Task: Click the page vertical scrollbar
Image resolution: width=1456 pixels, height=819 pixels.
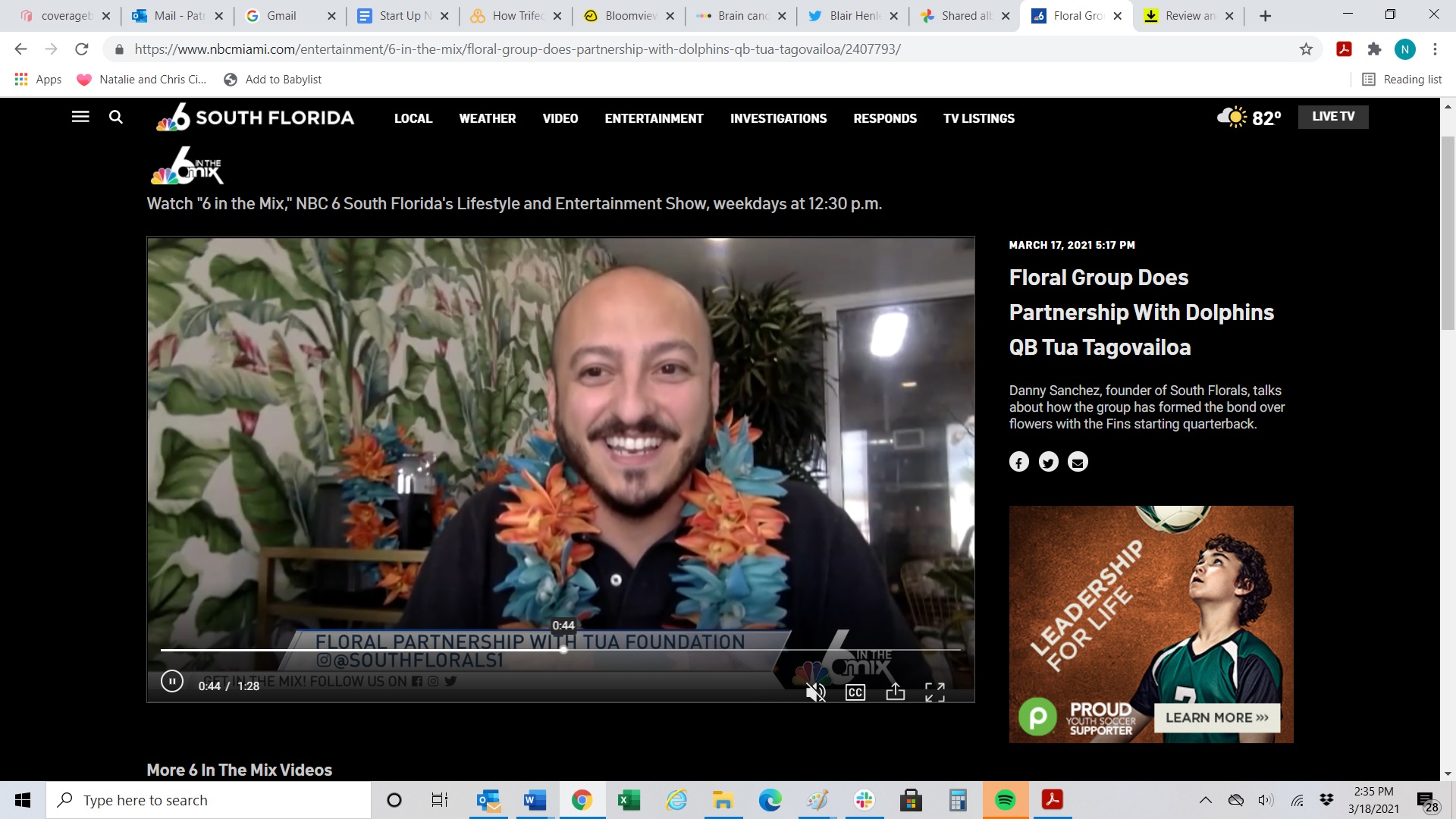Action: point(1448,232)
